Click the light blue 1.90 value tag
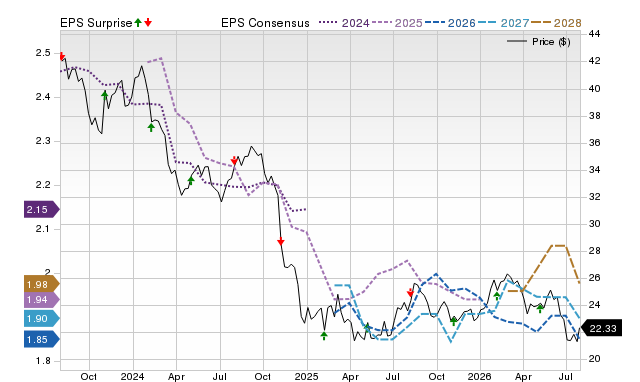 tap(42, 318)
